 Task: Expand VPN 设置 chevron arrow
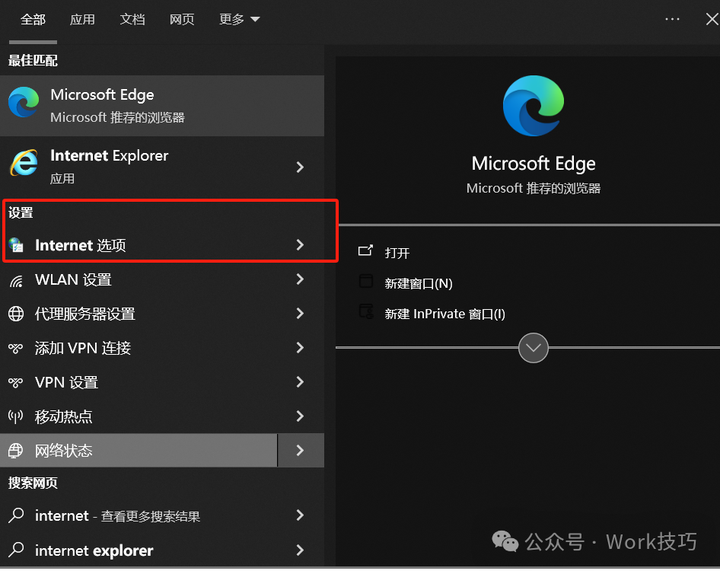tap(300, 382)
